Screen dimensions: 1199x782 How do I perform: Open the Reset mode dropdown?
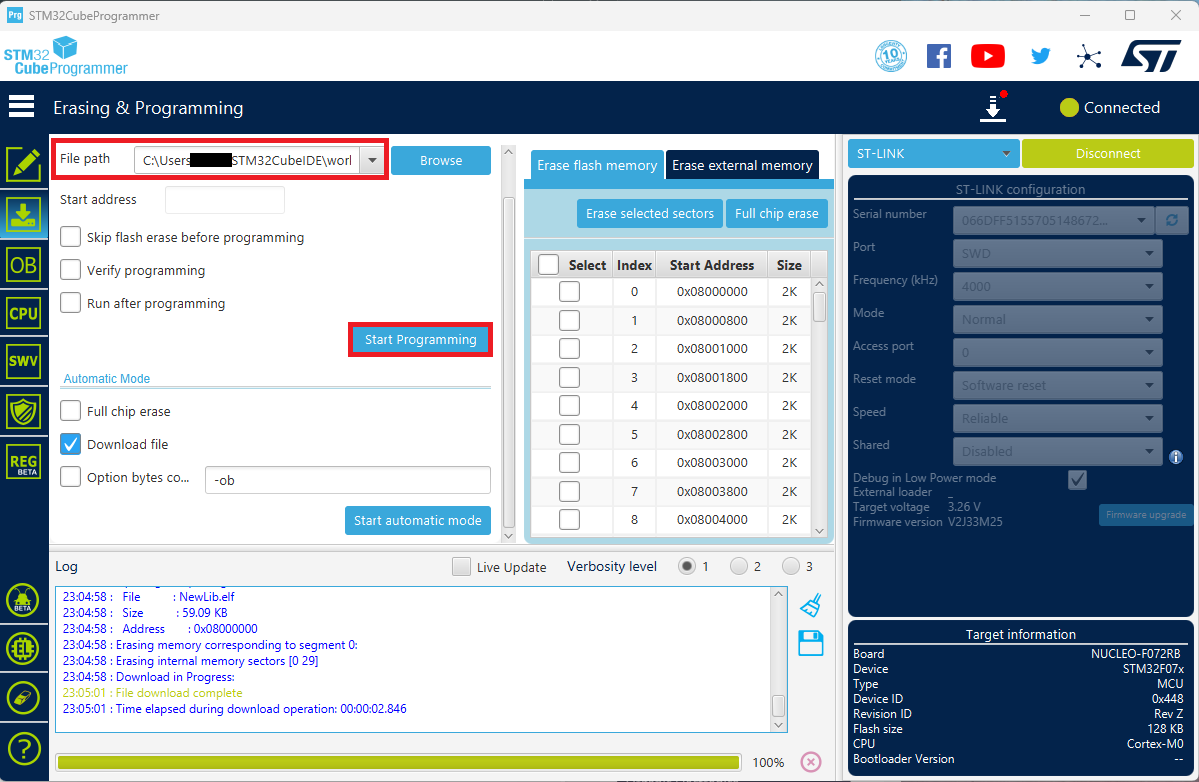click(x=1058, y=385)
